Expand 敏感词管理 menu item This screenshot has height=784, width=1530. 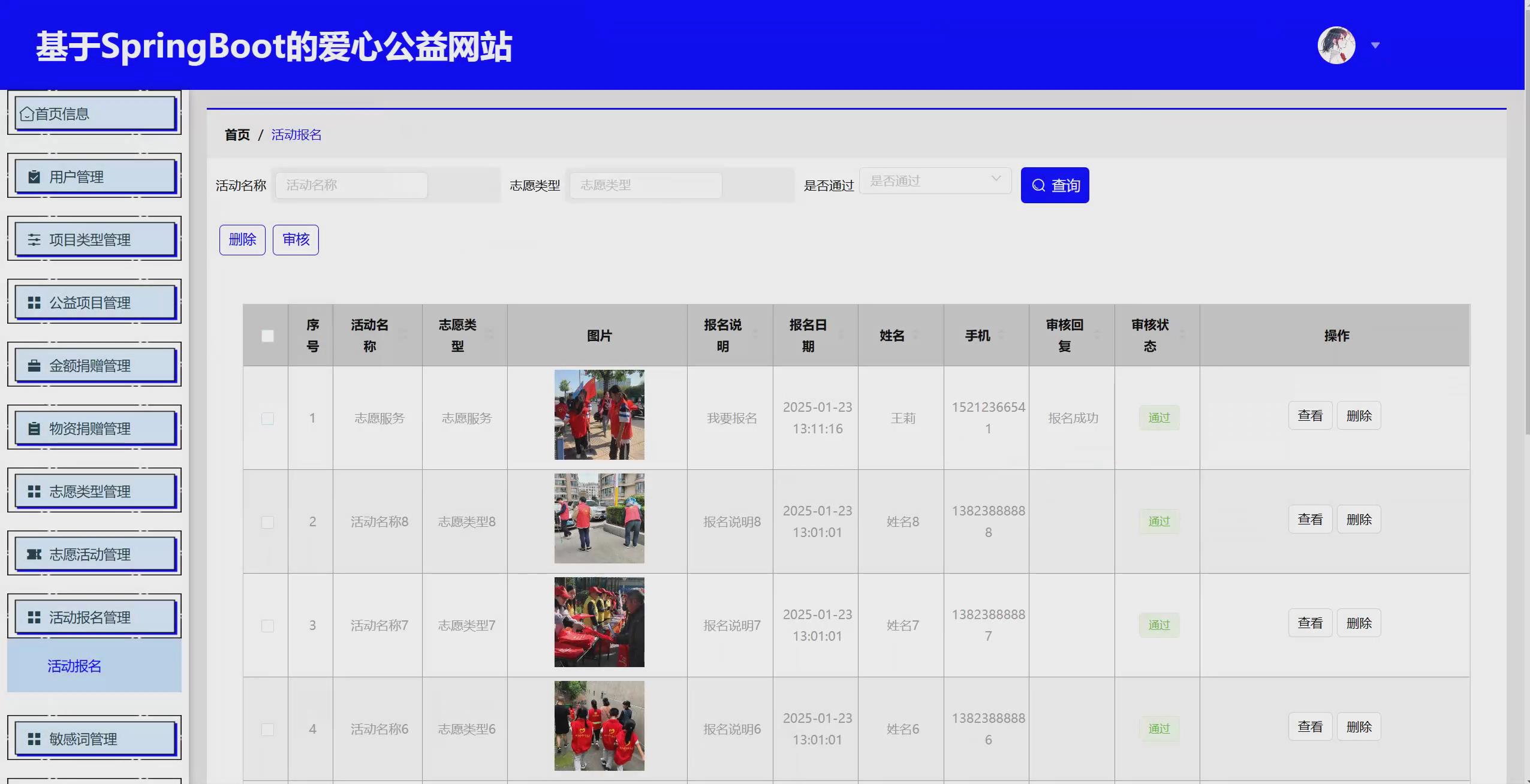(95, 738)
